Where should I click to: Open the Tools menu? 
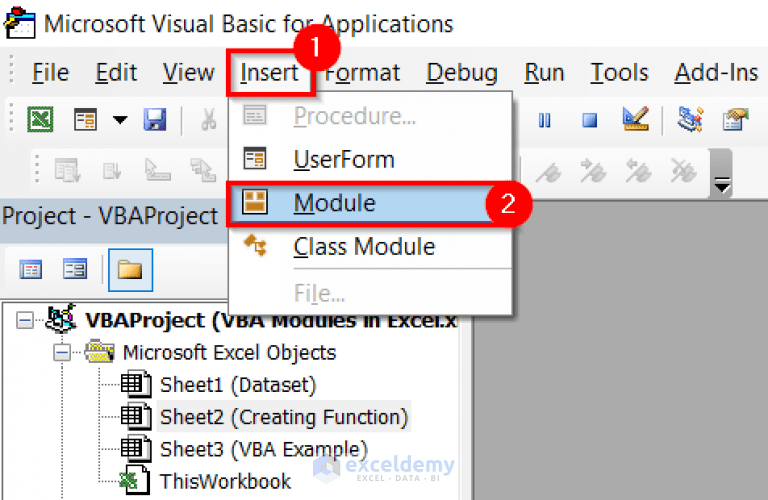coord(619,73)
